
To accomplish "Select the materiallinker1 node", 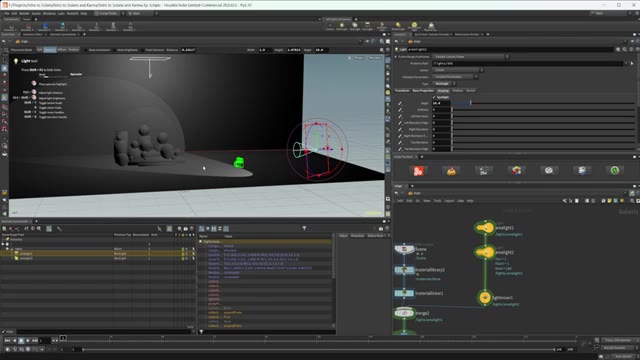I will pyautogui.click(x=404, y=293).
